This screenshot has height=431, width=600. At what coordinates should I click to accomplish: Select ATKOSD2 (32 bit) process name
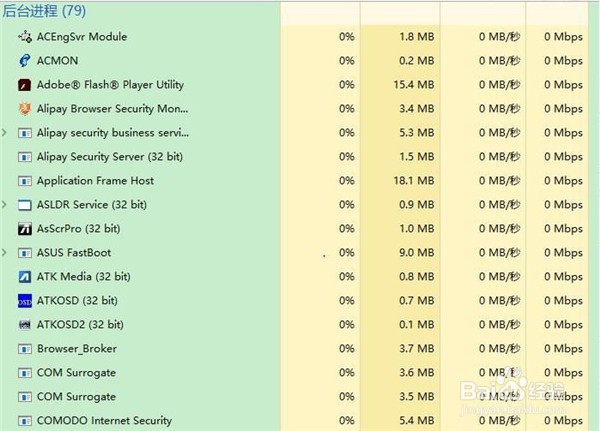pyautogui.click(x=80, y=325)
